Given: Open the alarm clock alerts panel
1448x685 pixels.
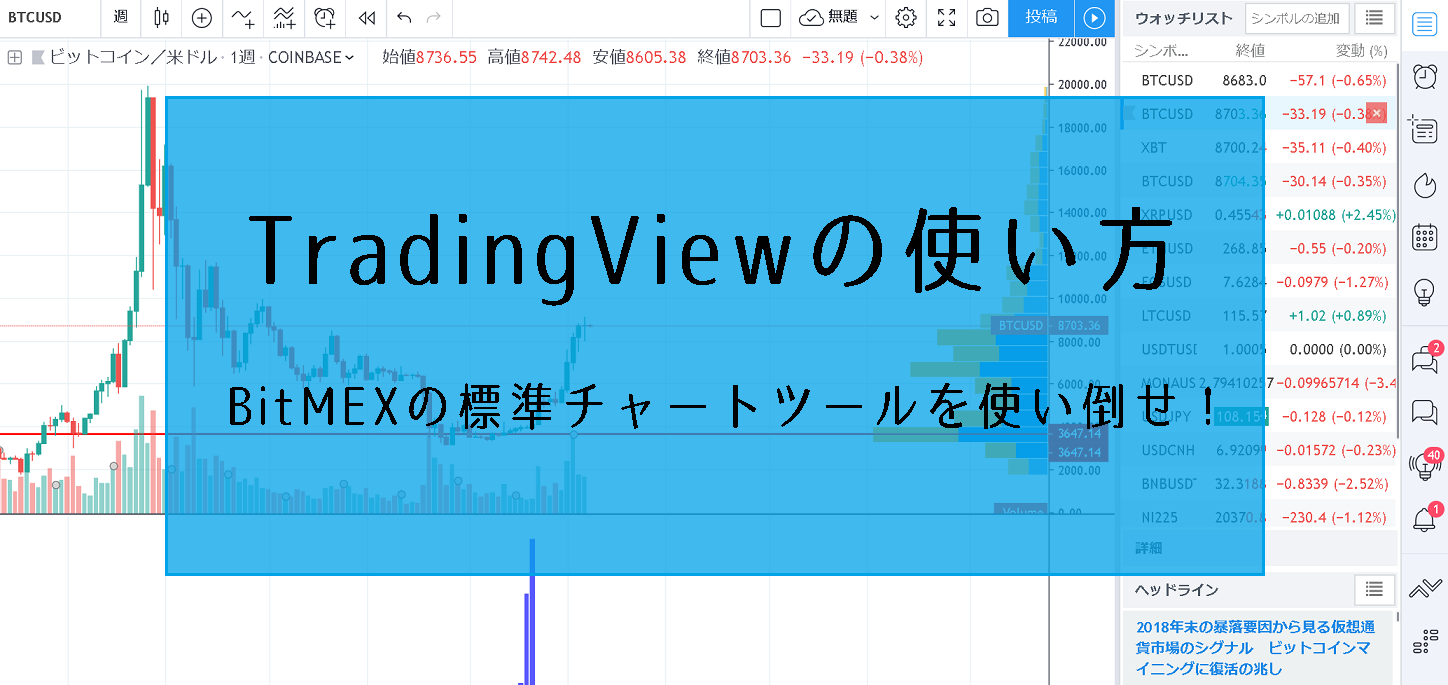Looking at the screenshot, I should (x=1424, y=75).
